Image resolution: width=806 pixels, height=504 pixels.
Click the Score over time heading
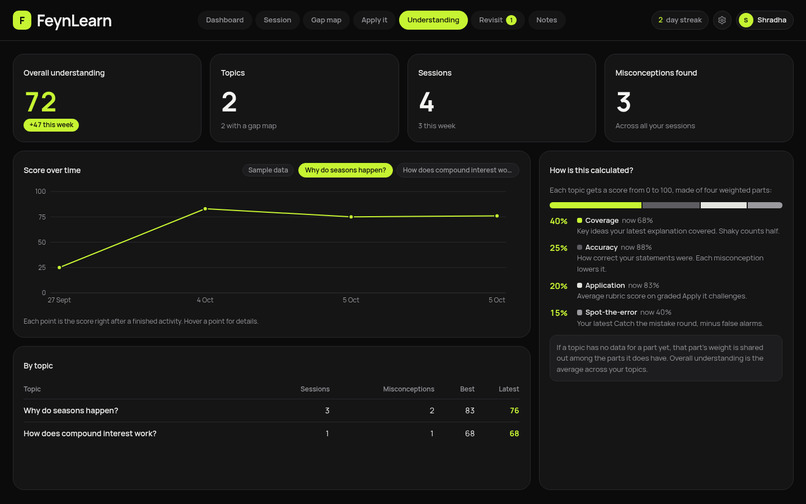coord(52,170)
